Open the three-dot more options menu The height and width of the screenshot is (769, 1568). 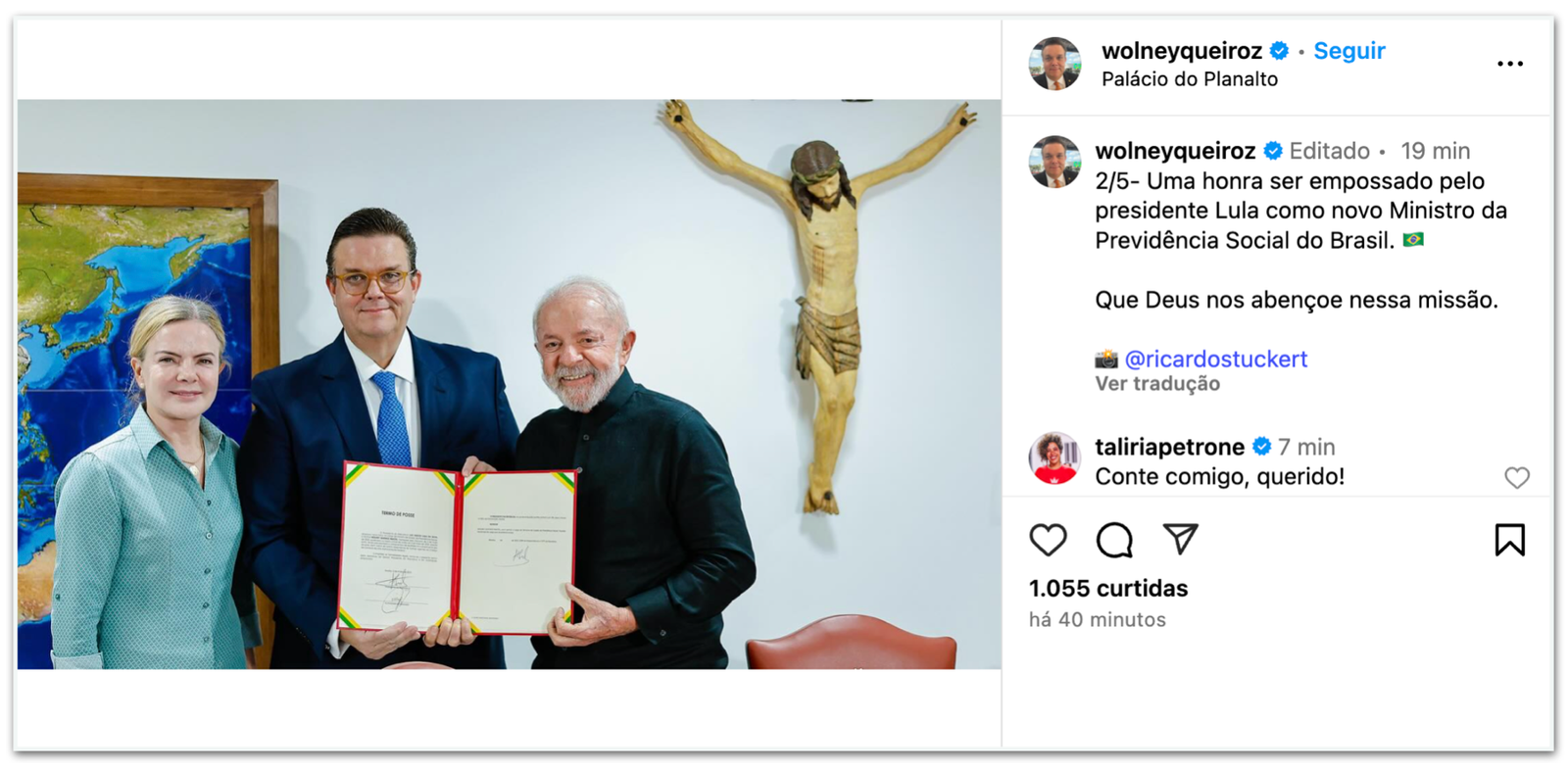tap(1510, 64)
